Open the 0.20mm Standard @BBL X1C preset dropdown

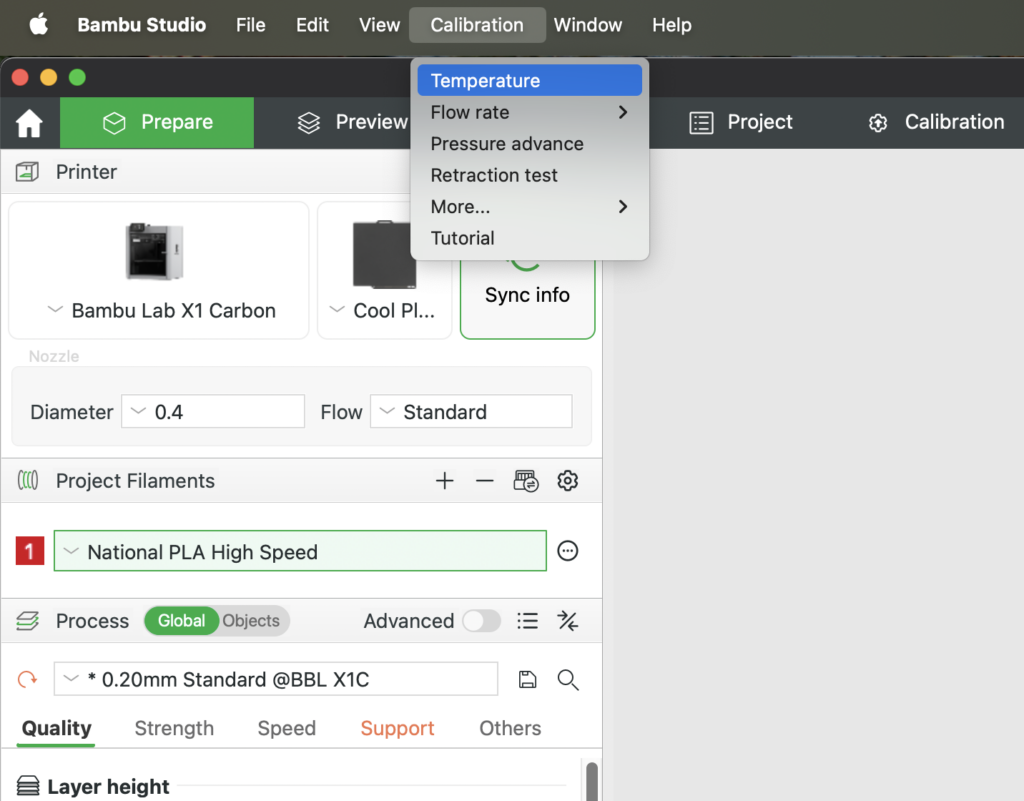(x=276, y=679)
